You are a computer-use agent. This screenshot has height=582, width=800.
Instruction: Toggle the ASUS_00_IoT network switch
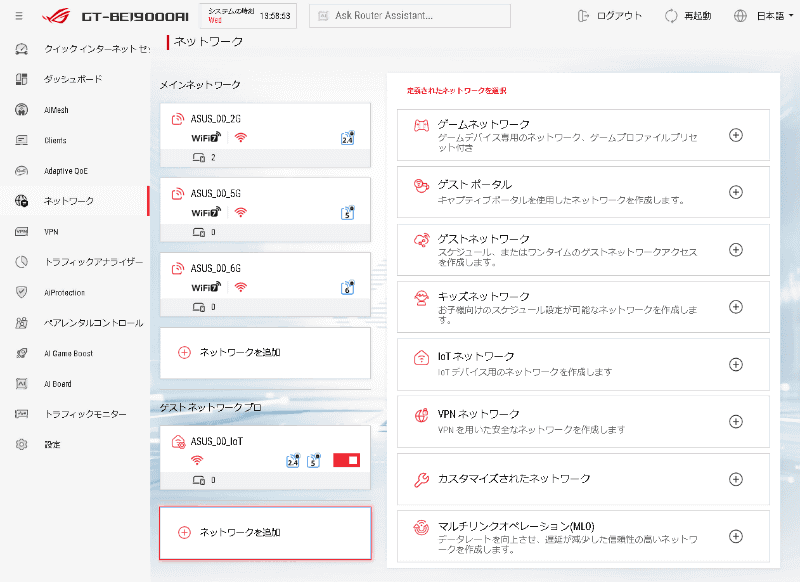click(x=346, y=460)
